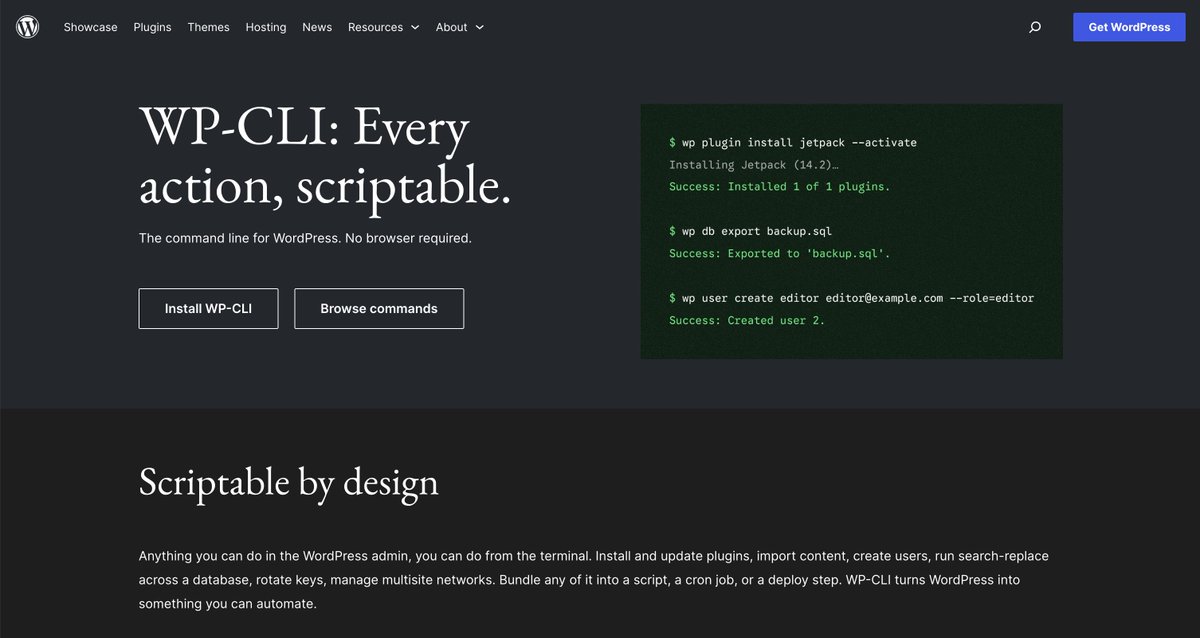1200x638 pixels.
Task: Open the Themes menu item
Action: click(208, 27)
